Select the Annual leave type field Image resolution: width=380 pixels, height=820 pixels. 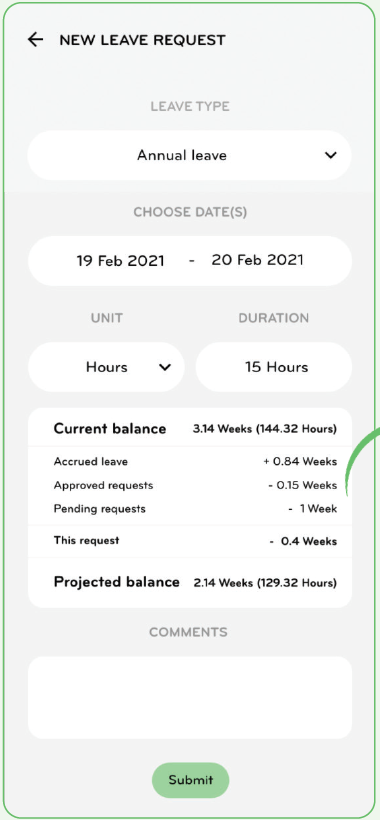[189, 155]
